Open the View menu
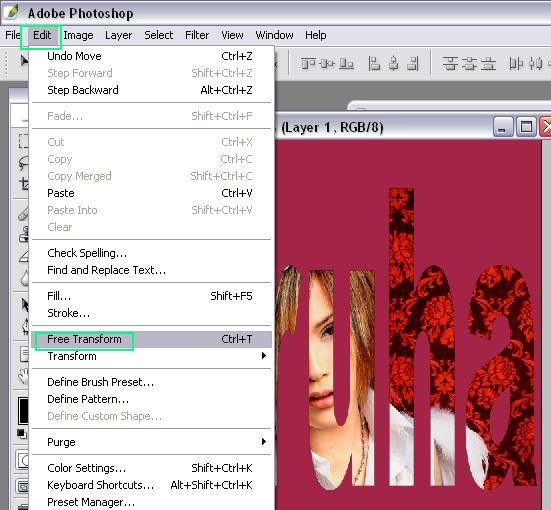Viewport: 551px width, 510px height. coord(232,35)
